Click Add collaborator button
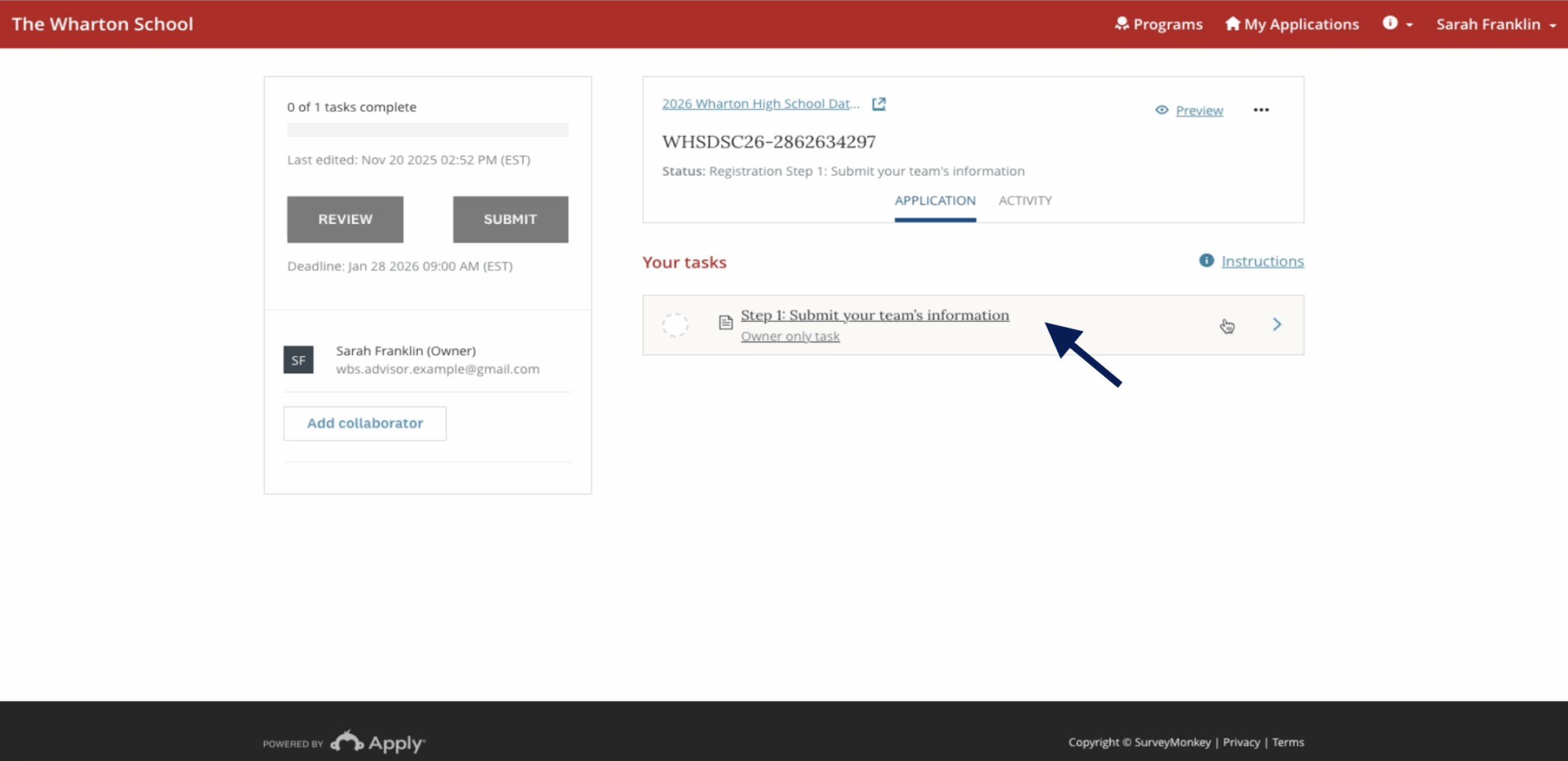Screen dimensions: 1568x761 click(365, 423)
